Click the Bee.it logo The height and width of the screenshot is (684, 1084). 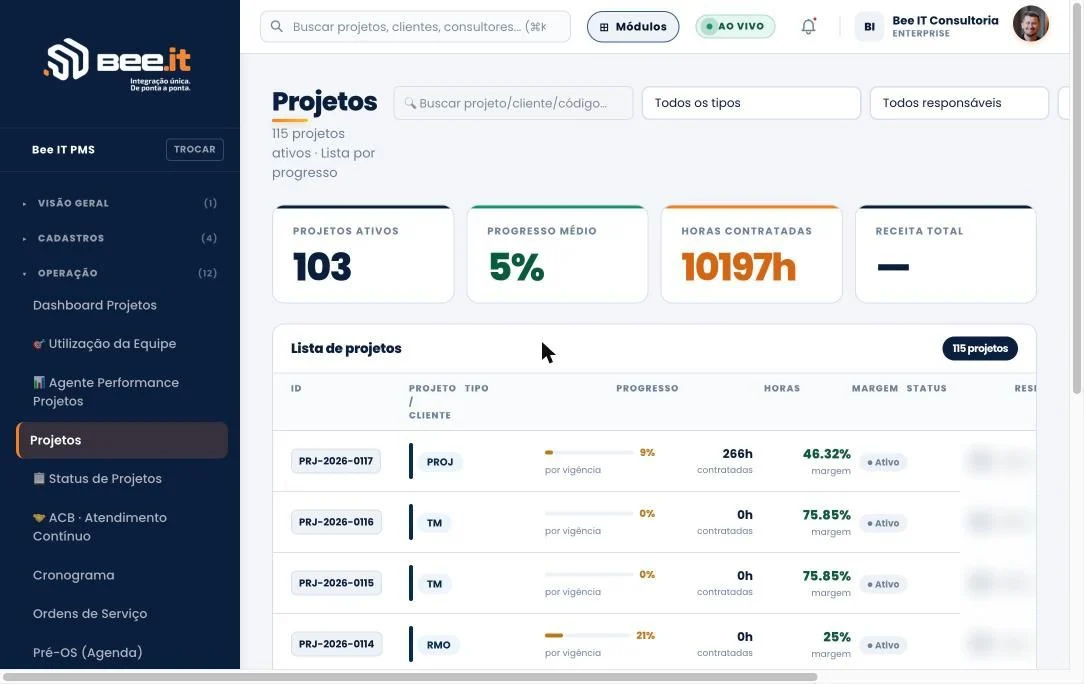[x=118, y=64]
